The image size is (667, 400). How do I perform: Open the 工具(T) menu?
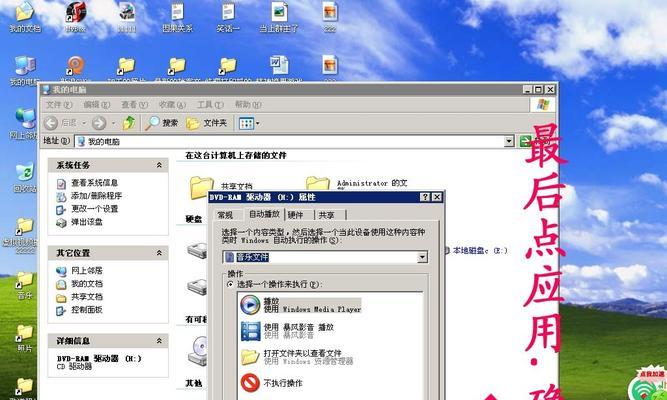click(x=210, y=104)
